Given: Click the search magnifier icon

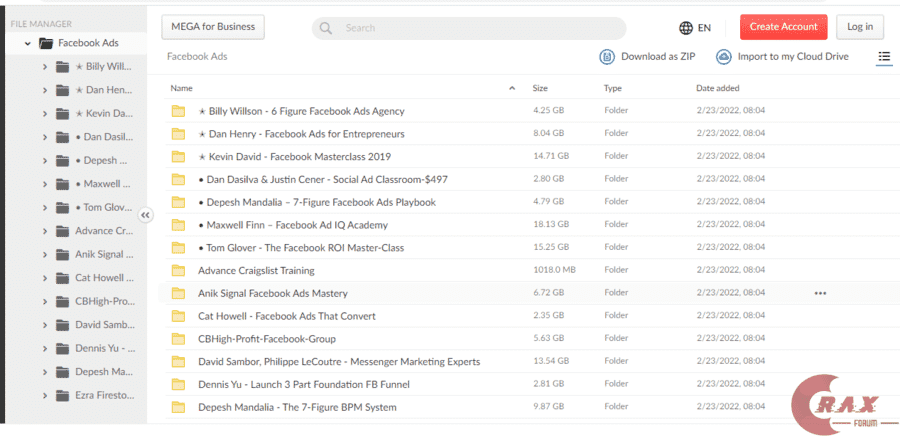Looking at the screenshot, I should tap(326, 28).
